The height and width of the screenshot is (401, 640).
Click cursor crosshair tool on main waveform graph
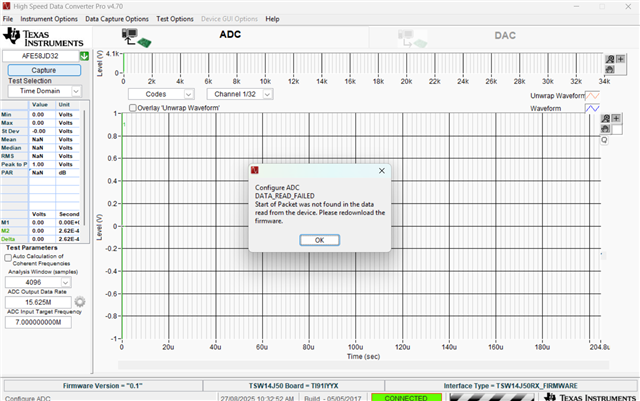616,118
